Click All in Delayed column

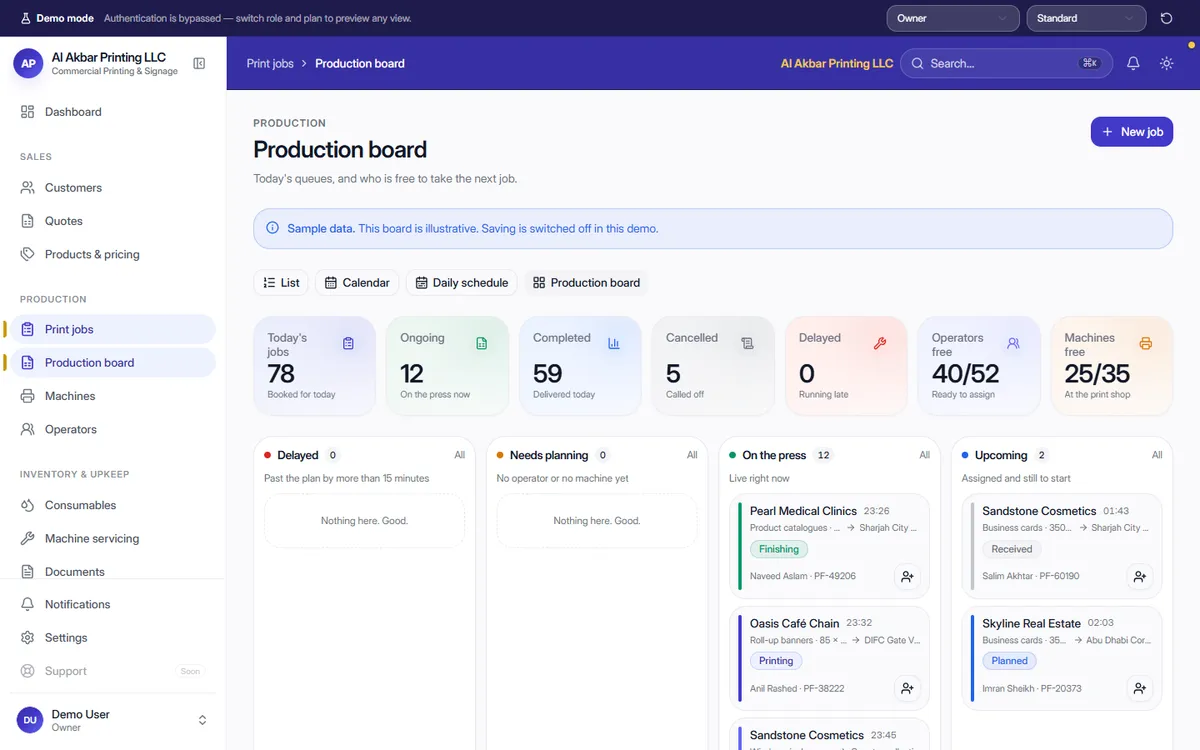pos(460,455)
